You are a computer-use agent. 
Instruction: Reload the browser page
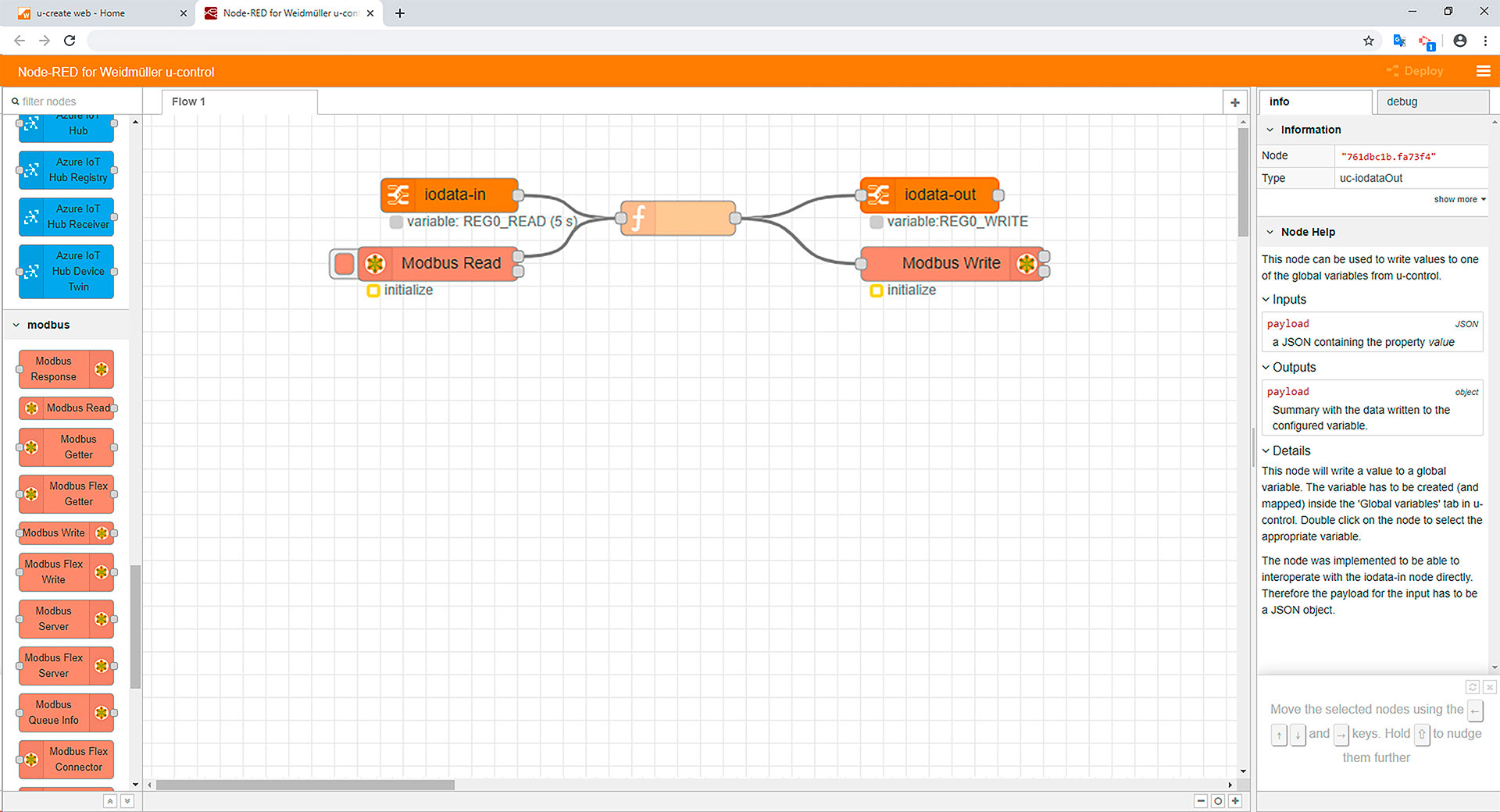pyautogui.click(x=70, y=41)
